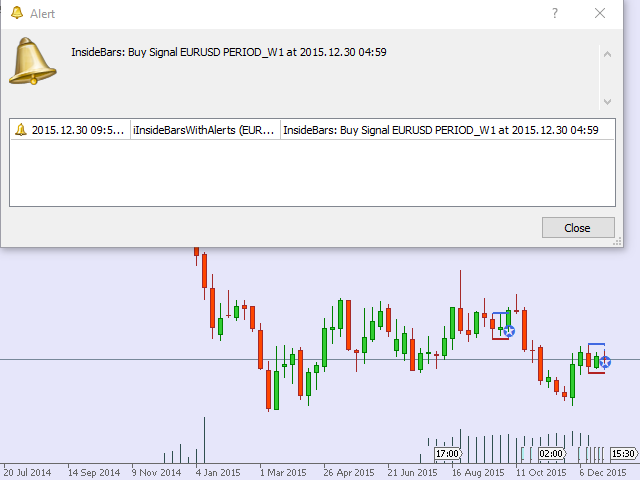The width and height of the screenshot is (640, 480).
Task: Click the blue star marker near September 2015
Action: tap(509, 331)
